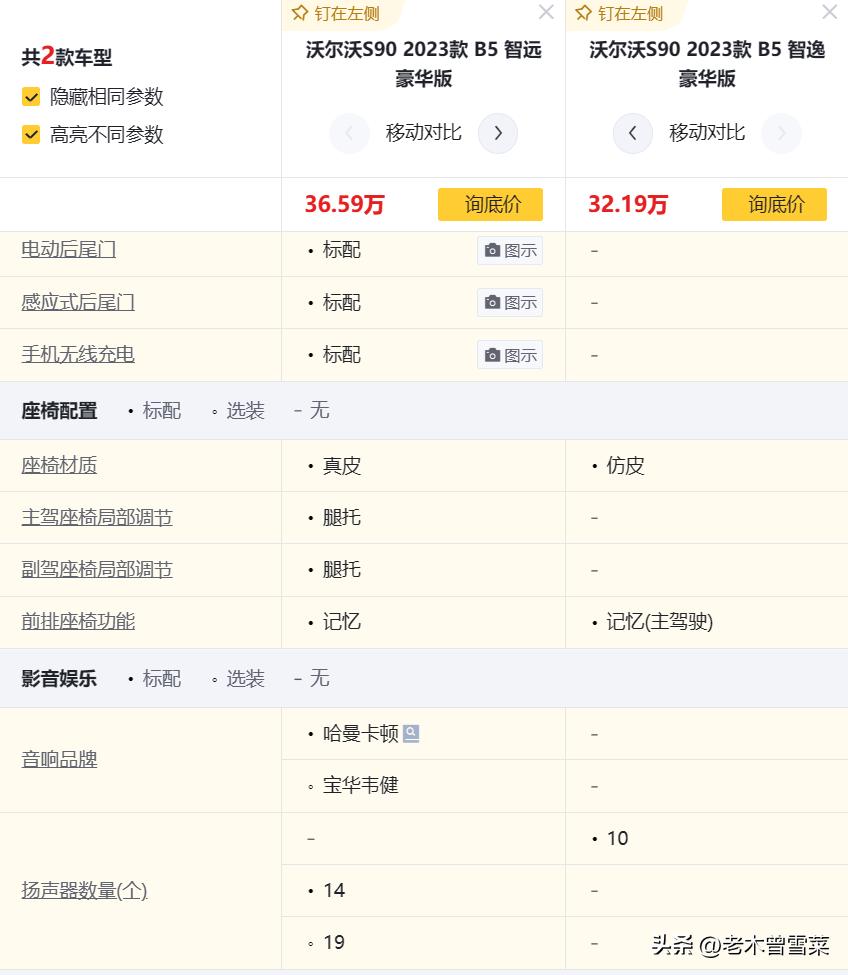The width and height of the screenshot is (848, 975).
Task: Toggle the 高亮不同参数 checkbox
Action: [29, 134]
